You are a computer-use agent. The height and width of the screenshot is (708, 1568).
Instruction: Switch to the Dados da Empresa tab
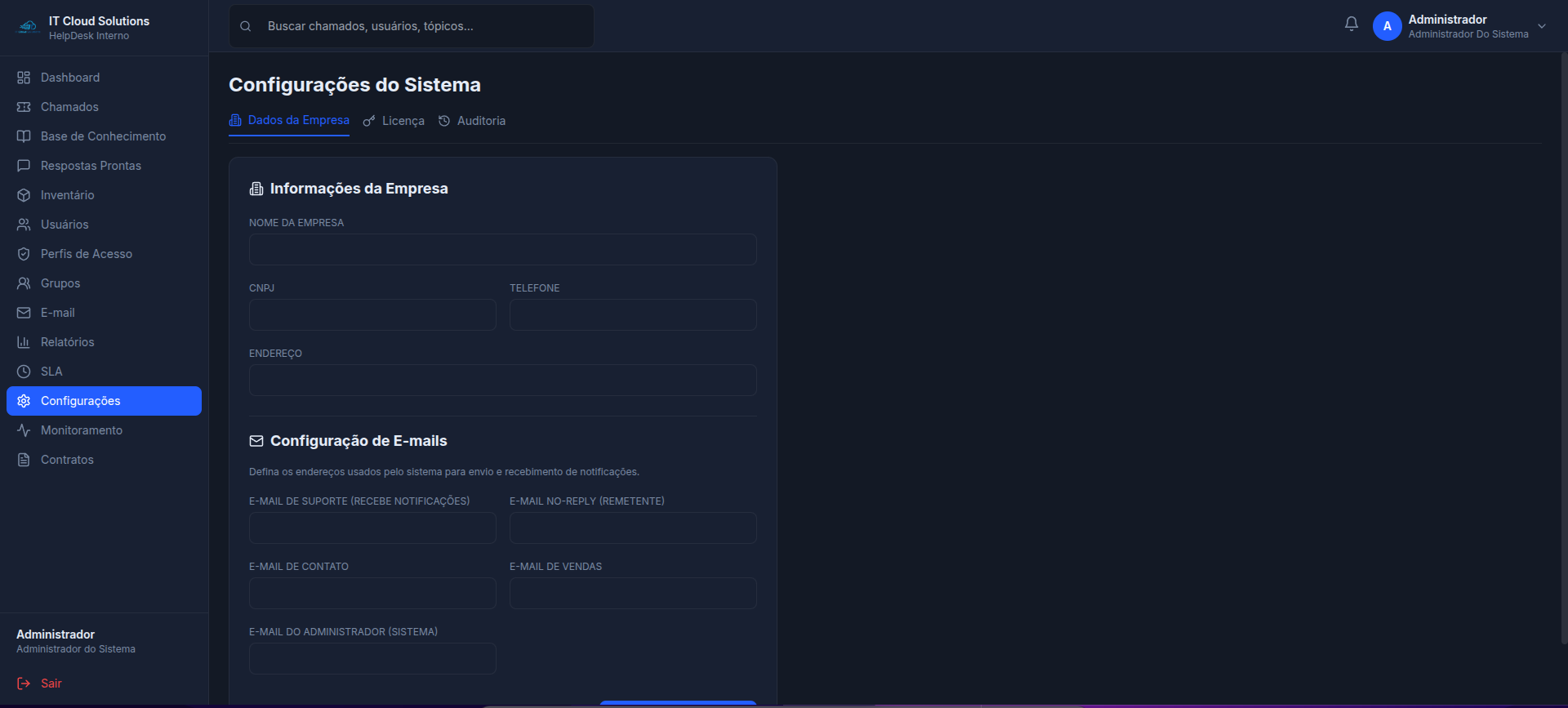289,121
